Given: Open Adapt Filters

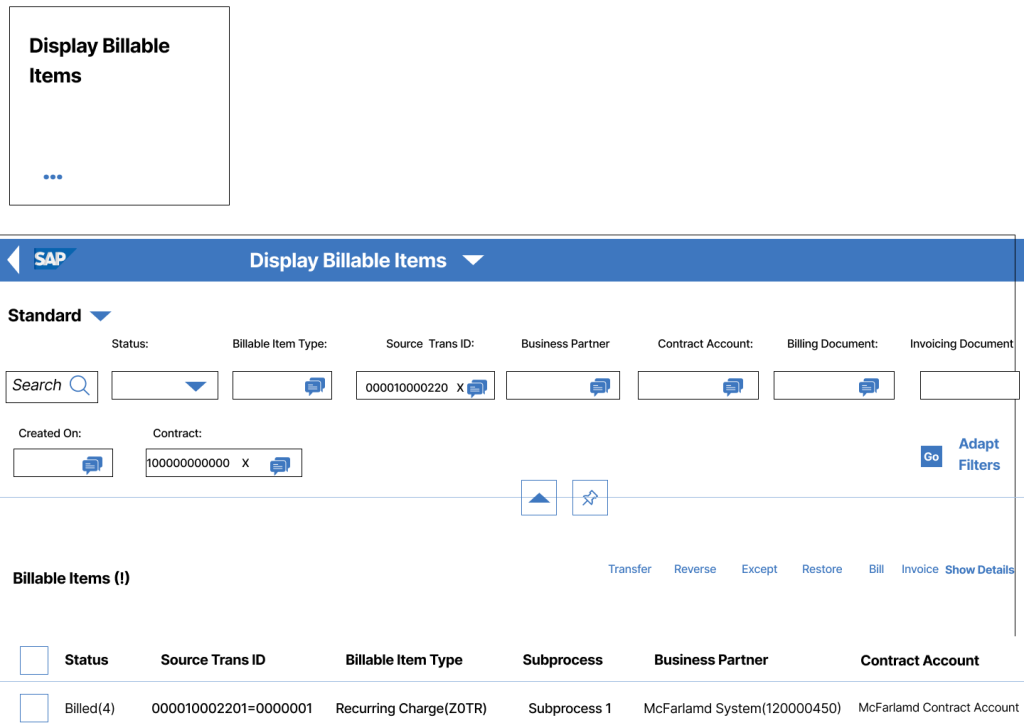Looking at the screenshot, I should (x=978, y=454).
